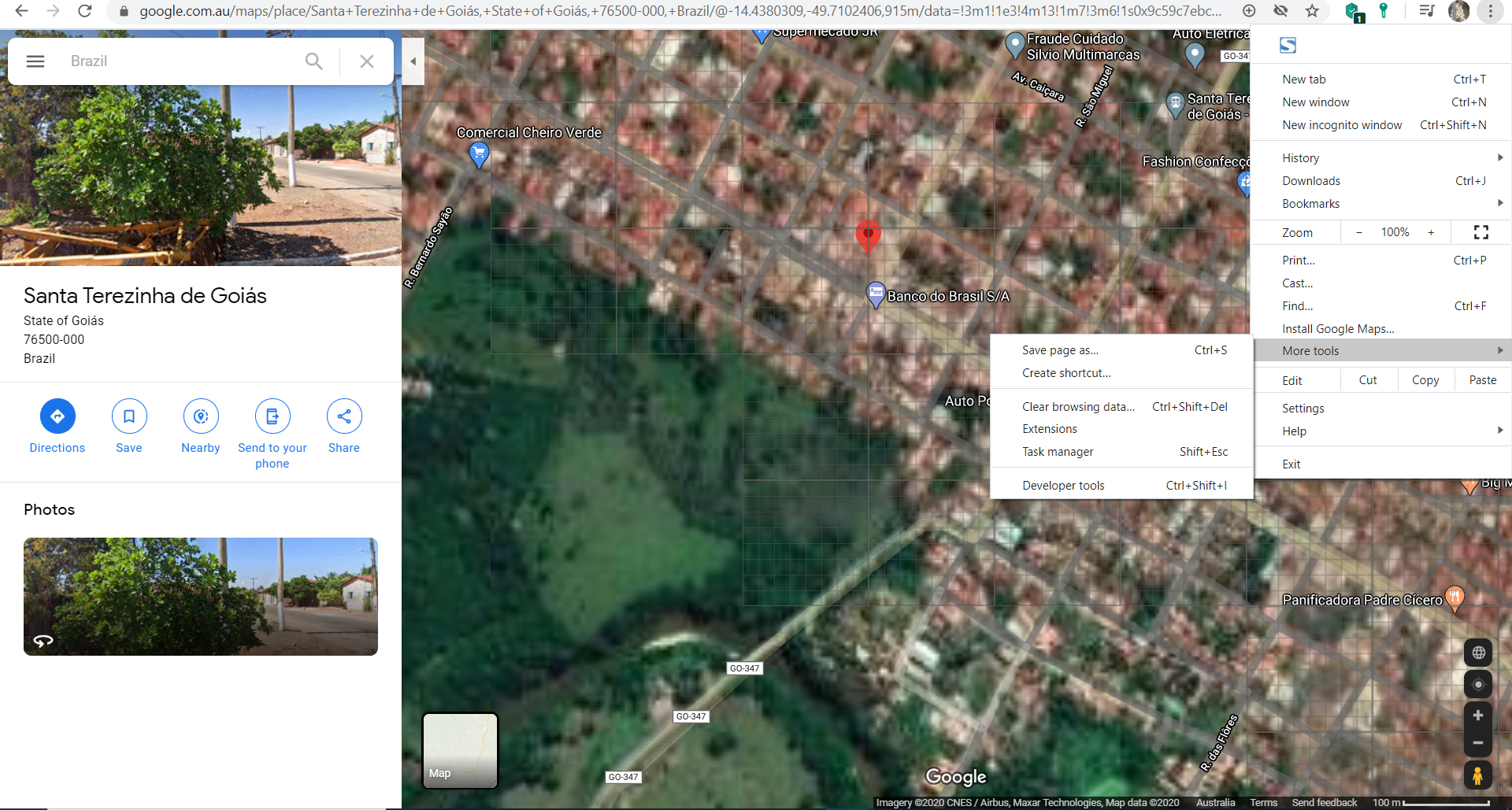This screenshot has width=1512, height=810.
Task: Click the Banco do Brasil S/A marker
Action: coord(876,295)
